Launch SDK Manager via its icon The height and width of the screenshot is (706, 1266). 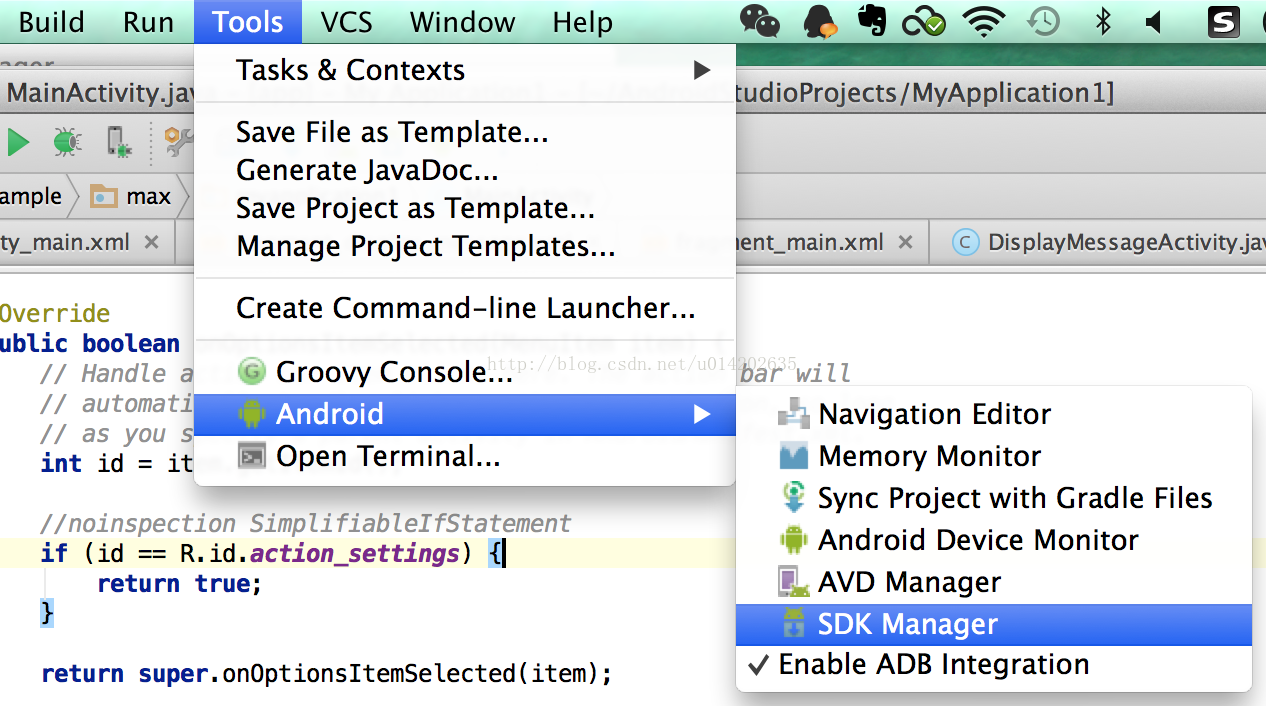793,624
